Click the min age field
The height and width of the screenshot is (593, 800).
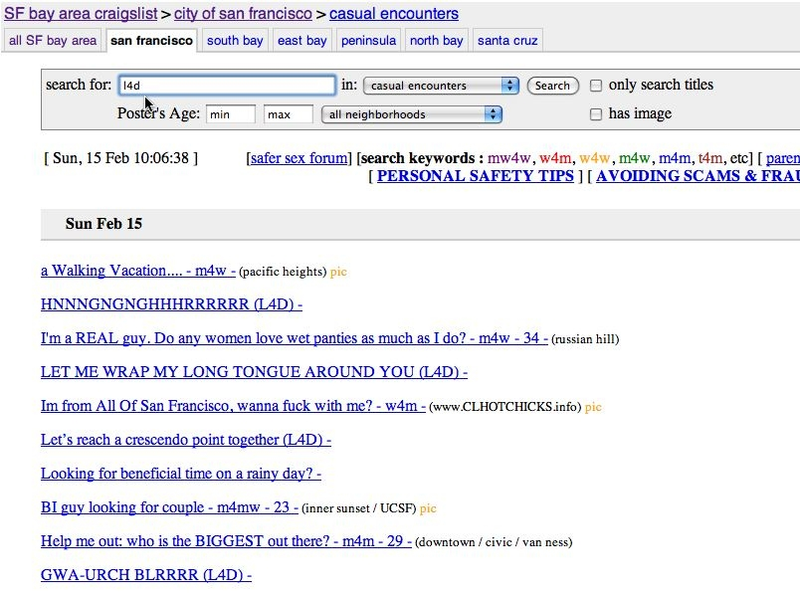(231, 114)
